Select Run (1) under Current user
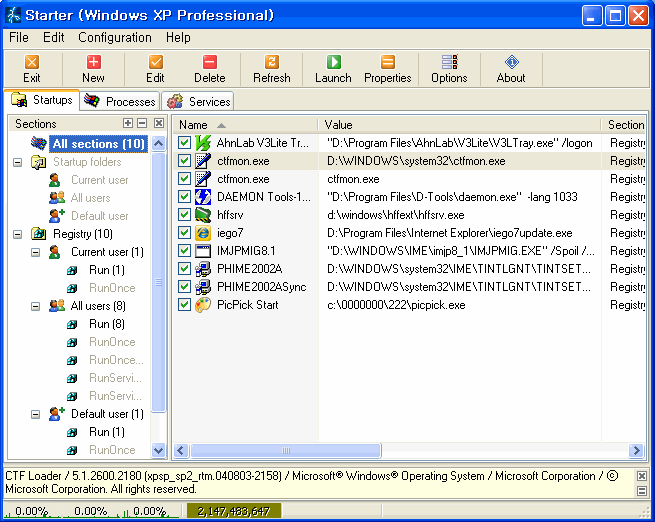Screen dimensions: 655x522 pyautogui.click(x=107, y=270)
